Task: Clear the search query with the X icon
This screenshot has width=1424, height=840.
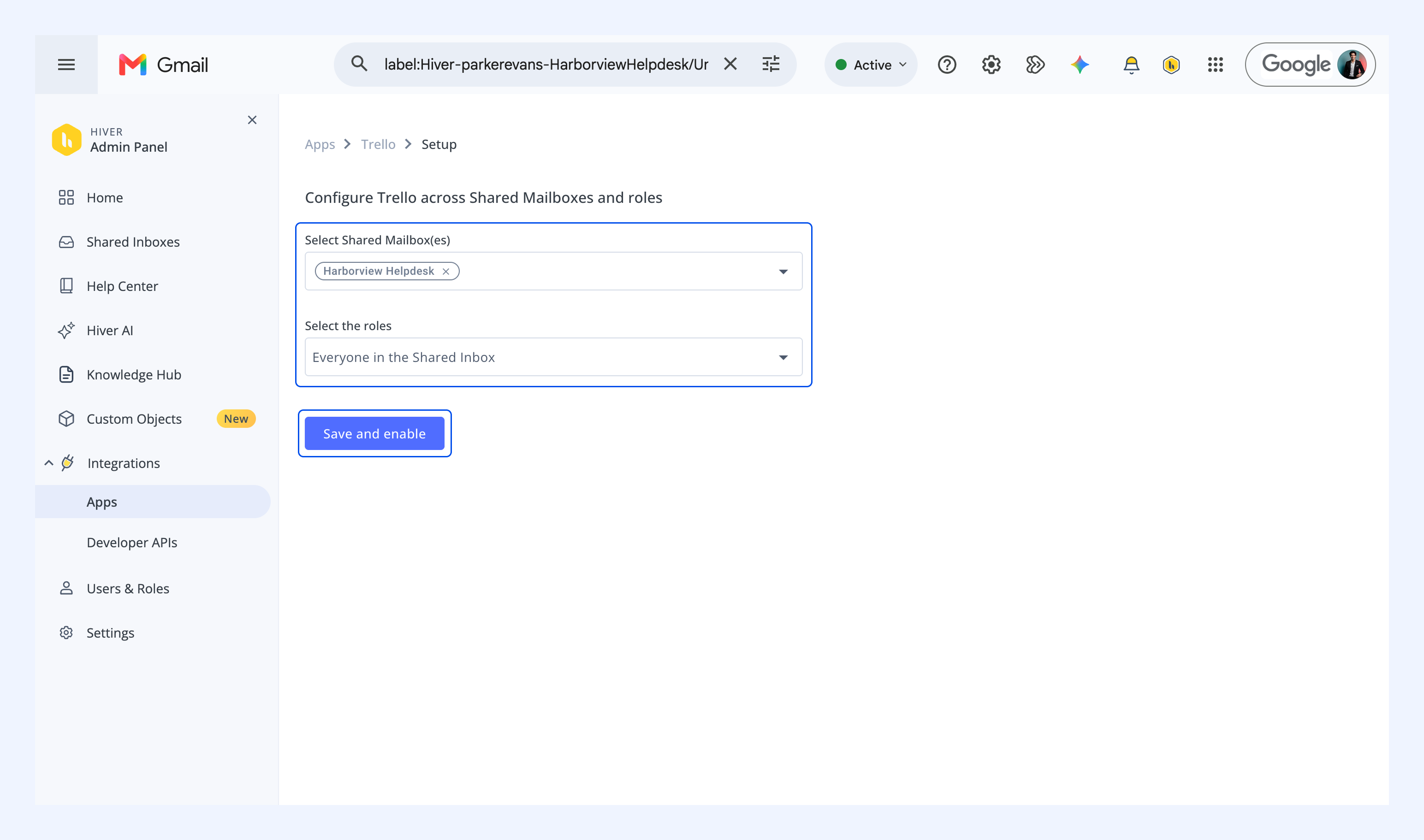Action: click(x=730, y=64)
